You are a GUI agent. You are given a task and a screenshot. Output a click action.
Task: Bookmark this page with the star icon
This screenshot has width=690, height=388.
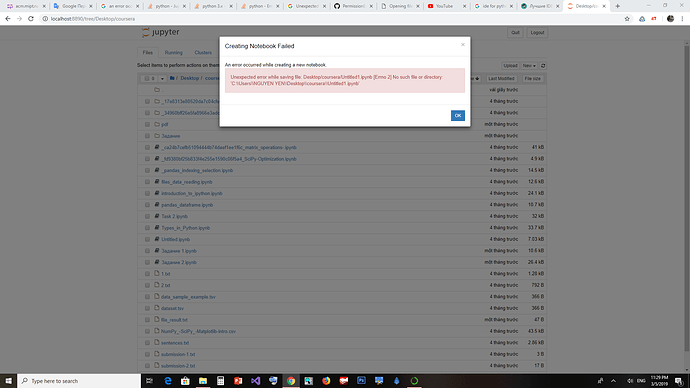point(627,18)
